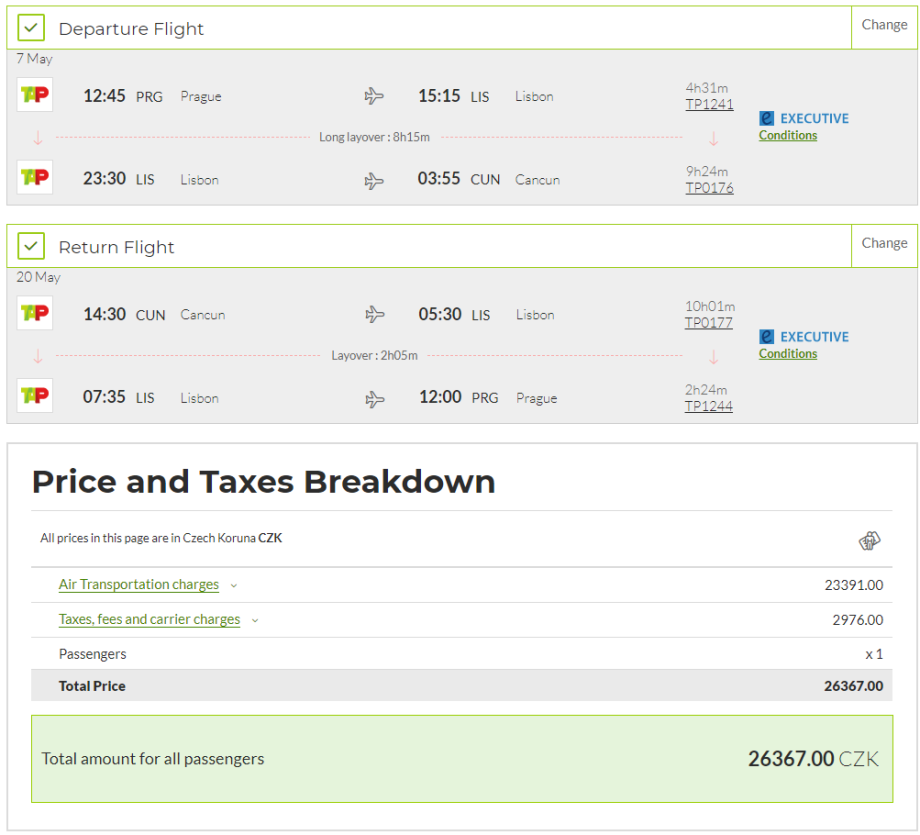Click TAP logo on Cancun to Lisbon flight
Screen dimensions: 920x835
point(35,314)
